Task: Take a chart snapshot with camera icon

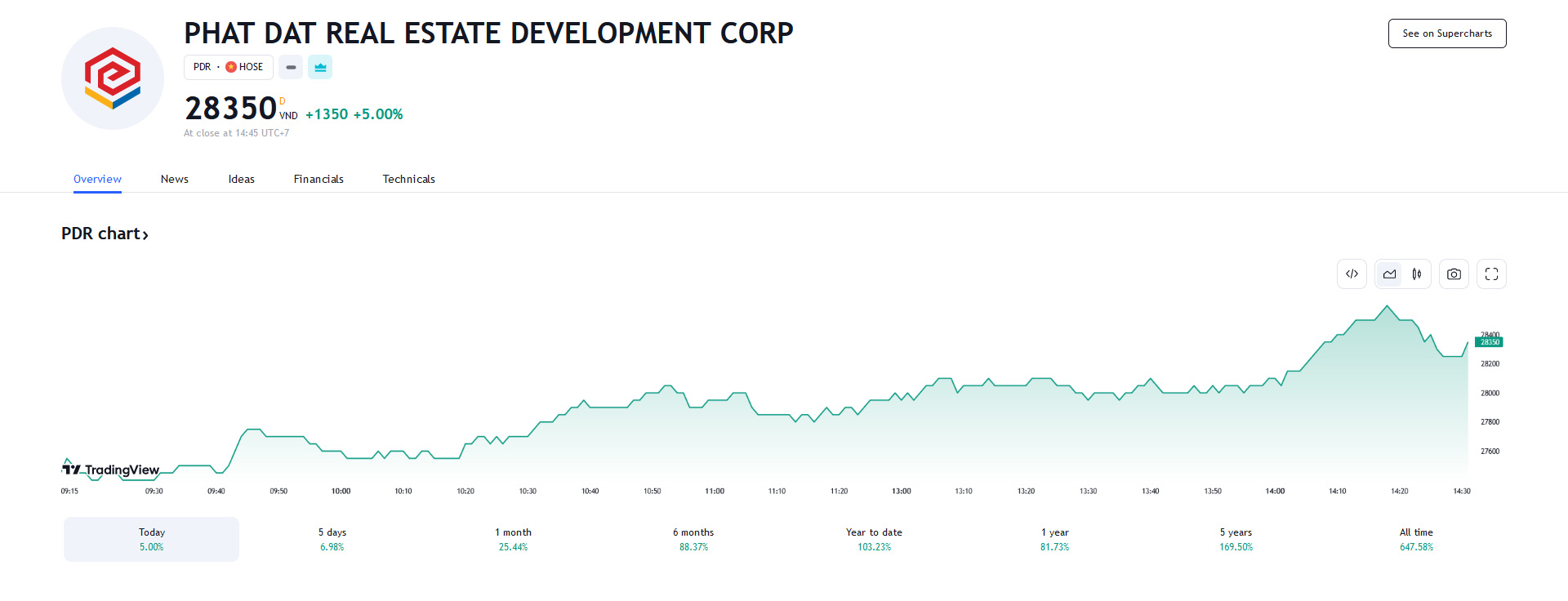Action: pyautogui.click(x=1454, y=274)
